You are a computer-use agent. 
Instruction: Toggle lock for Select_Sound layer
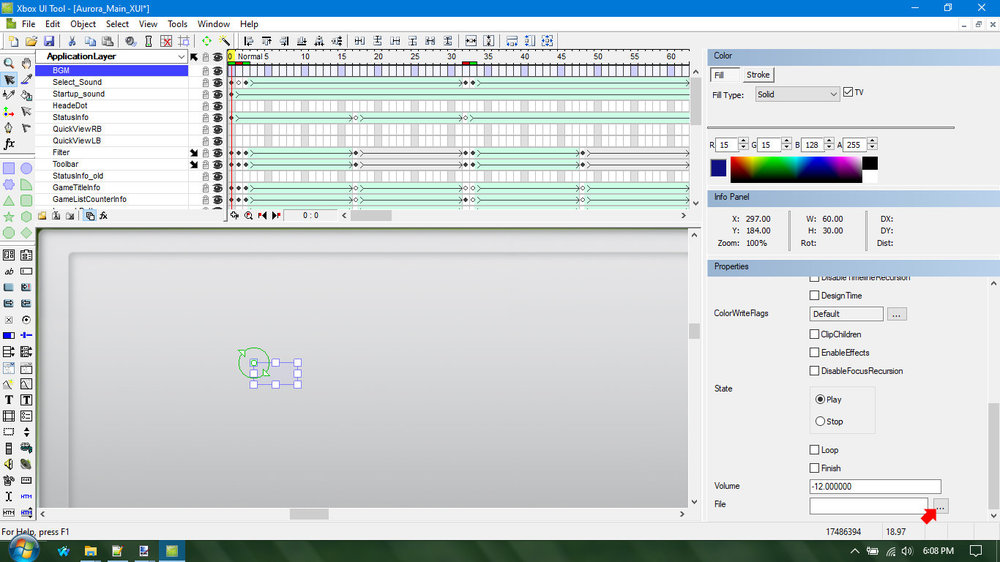click(x=205, y=82)
